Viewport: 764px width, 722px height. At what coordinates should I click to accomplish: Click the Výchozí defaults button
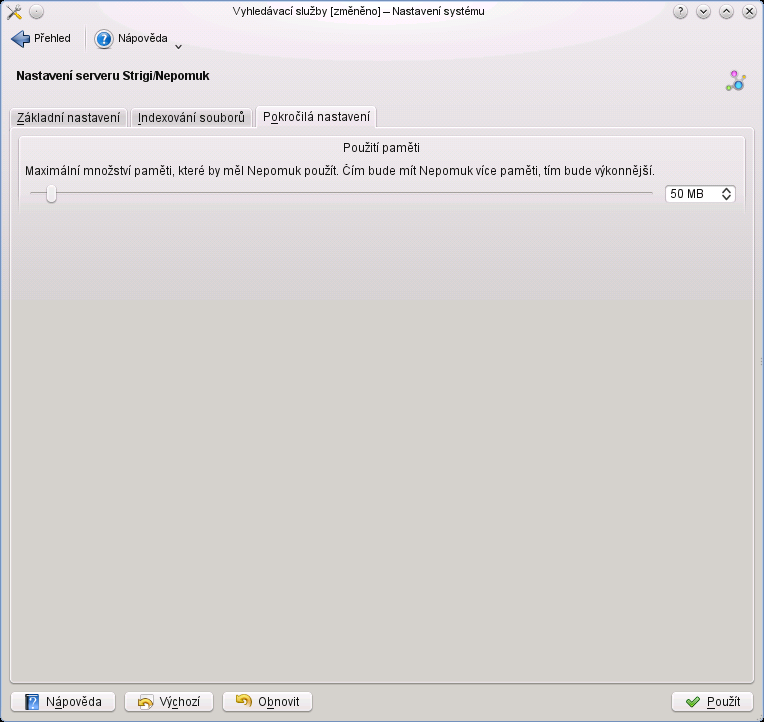pos(169,702)
